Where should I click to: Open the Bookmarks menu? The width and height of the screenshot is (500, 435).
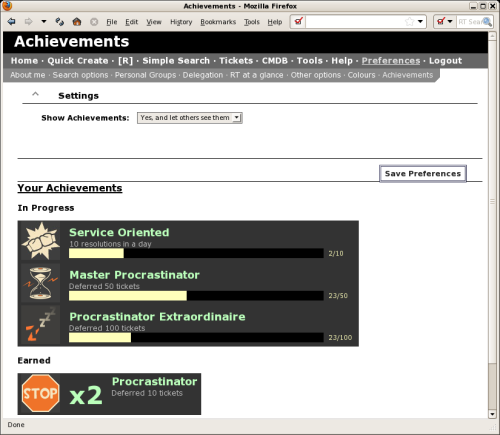[218, 22]
